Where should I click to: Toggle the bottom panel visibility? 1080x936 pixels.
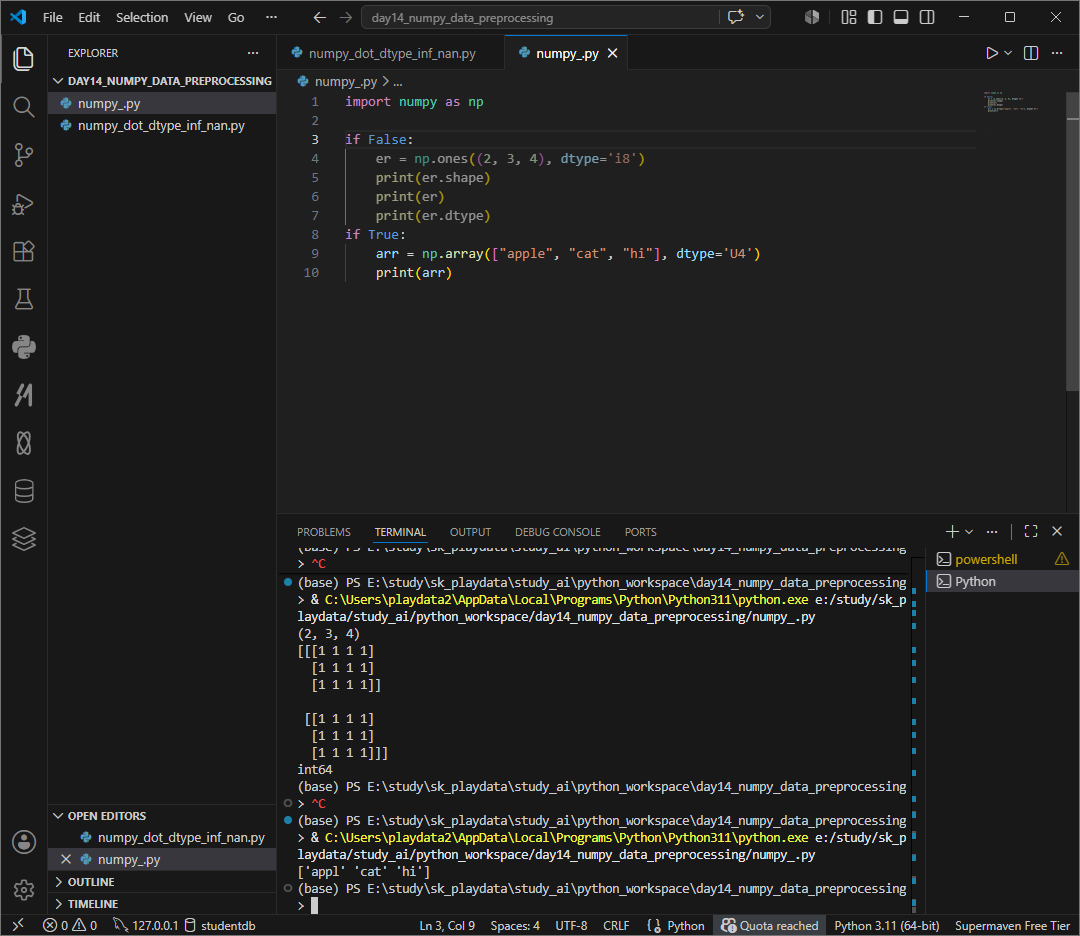901,17
